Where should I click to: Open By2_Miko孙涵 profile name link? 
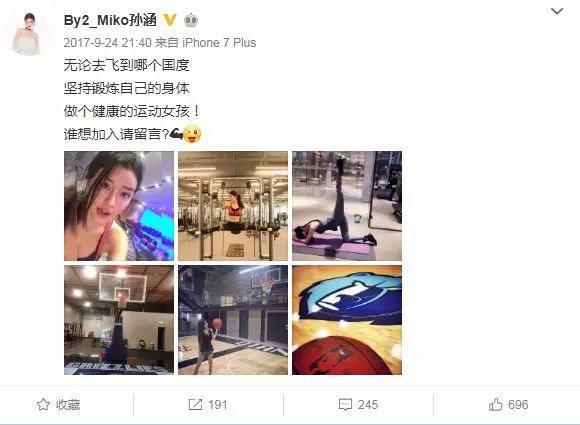pyautogui.click(x=110, y=20)
